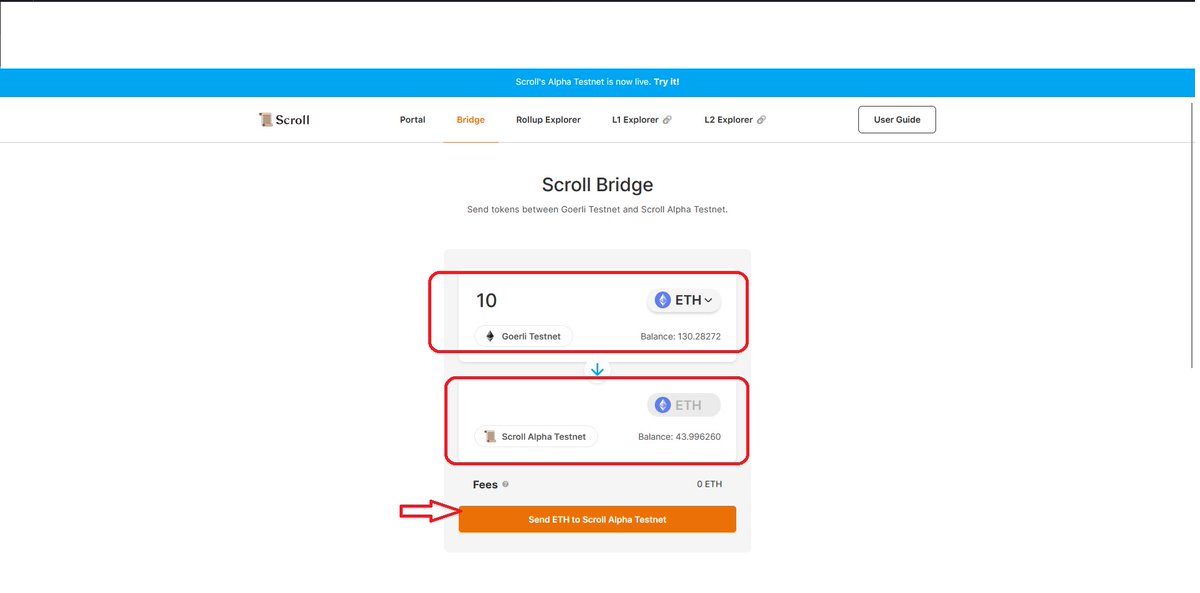Image resolution: width=1200 pixels, height=593 pixels.
Task: Open L1 Explorer link
Action: 641,120
